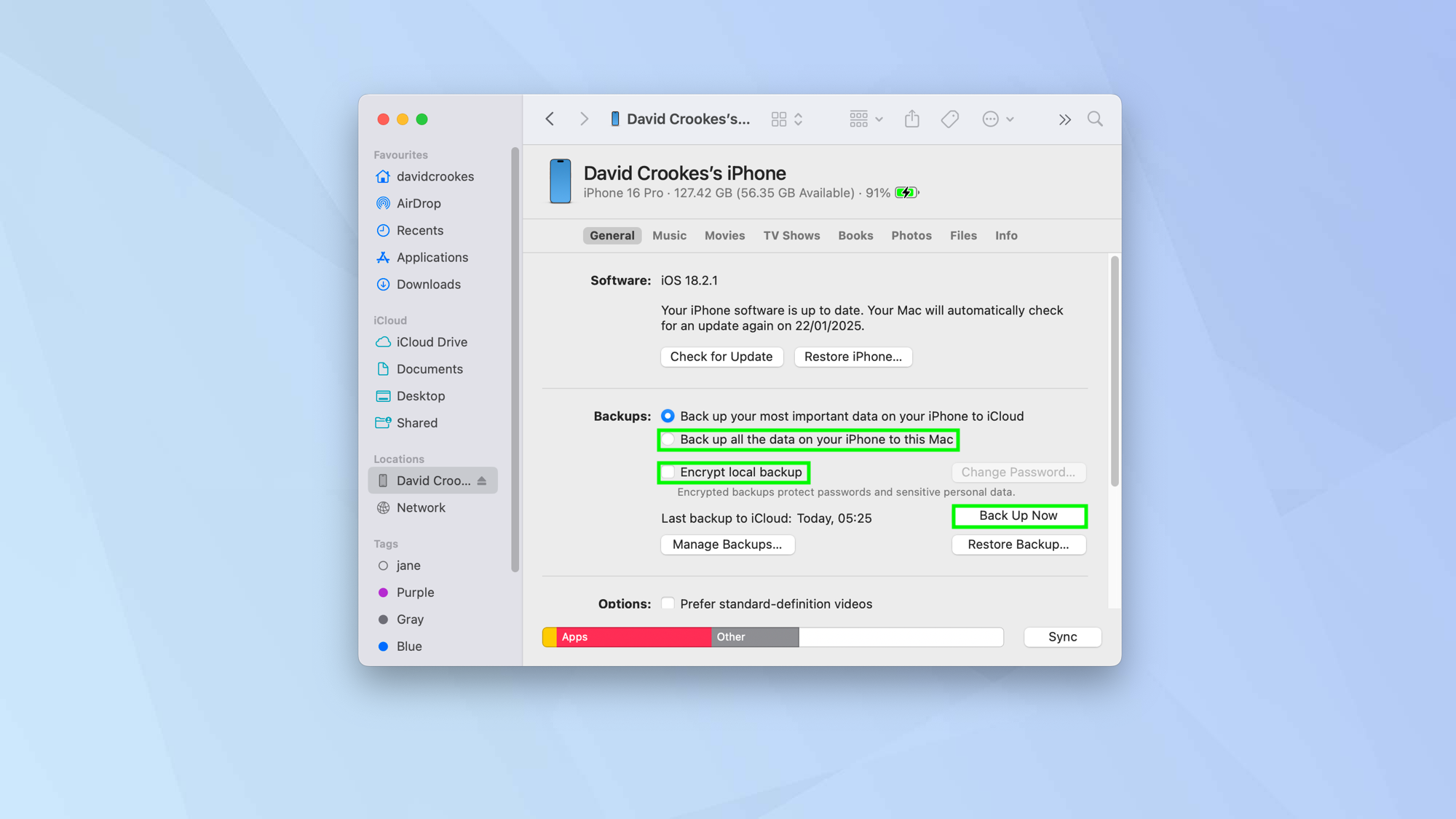Viewport: 1456px width, 819px height.
Task: Select Back up to iCloud radio button
Action: pyautogui.click(x=667, y=416)
